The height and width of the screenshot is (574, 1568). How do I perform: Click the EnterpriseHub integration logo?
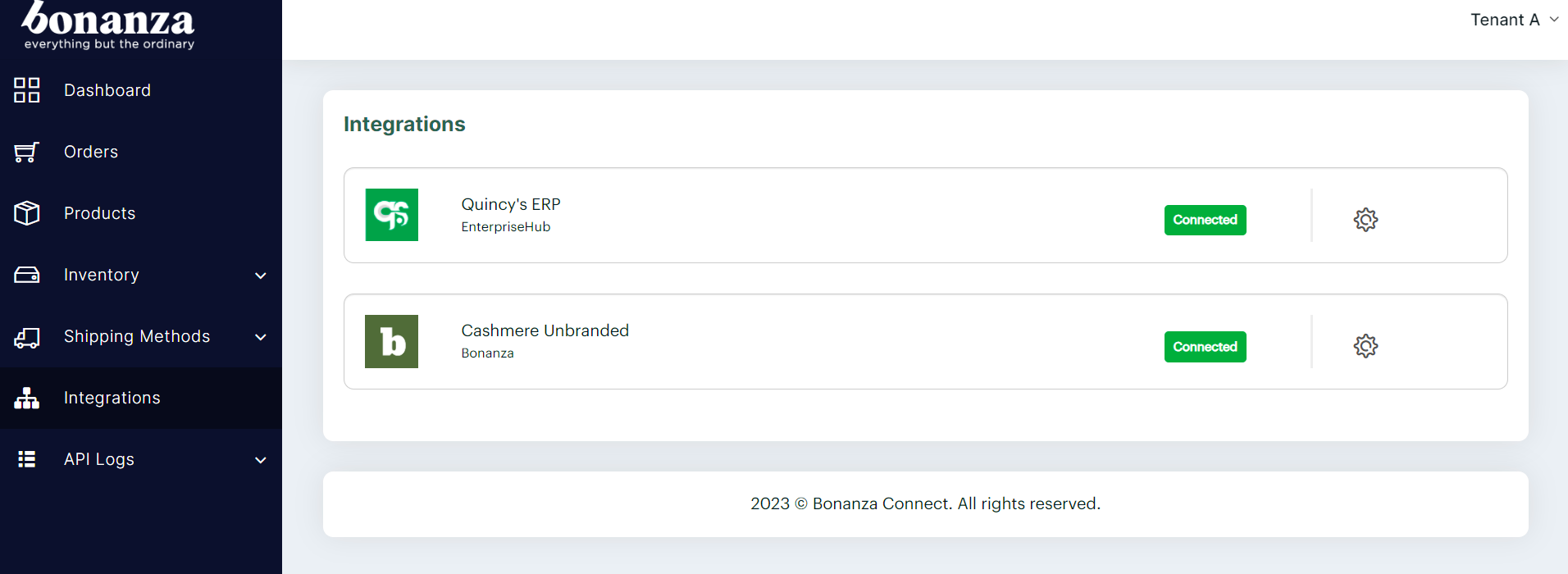[x=391, y=215]
